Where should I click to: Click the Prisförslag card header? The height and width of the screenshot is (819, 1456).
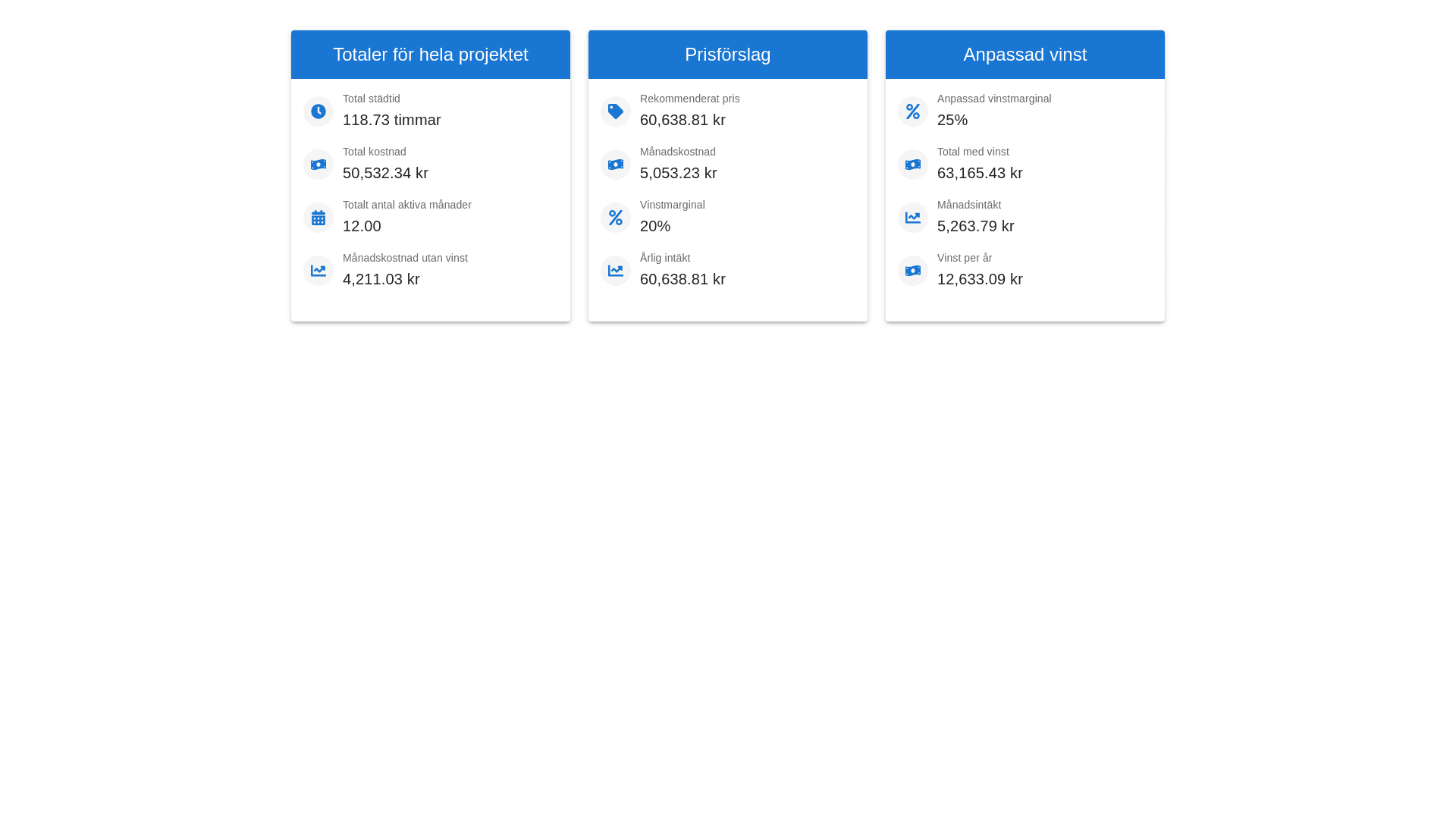click(728, 55)
